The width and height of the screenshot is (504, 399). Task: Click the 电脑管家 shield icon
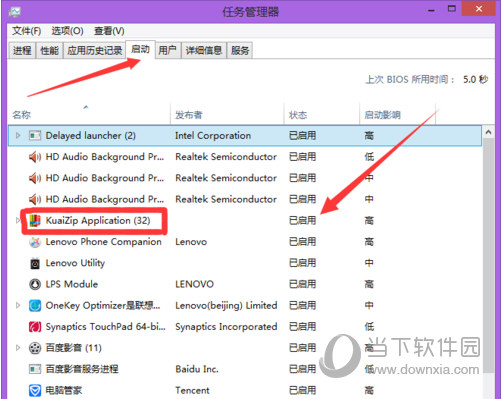pos(35,390)
